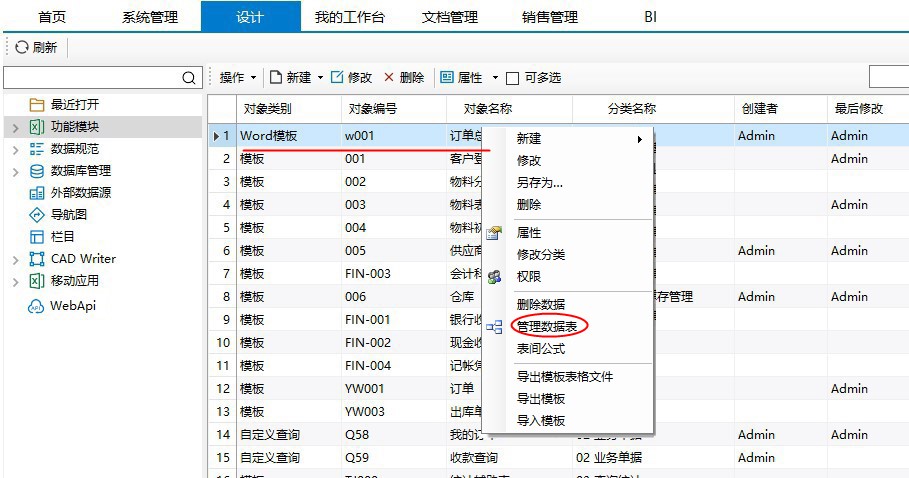Viewport: 909px width, 478px height.
Task: Expand the 功能模块 tree node
Action: (15, 127)
